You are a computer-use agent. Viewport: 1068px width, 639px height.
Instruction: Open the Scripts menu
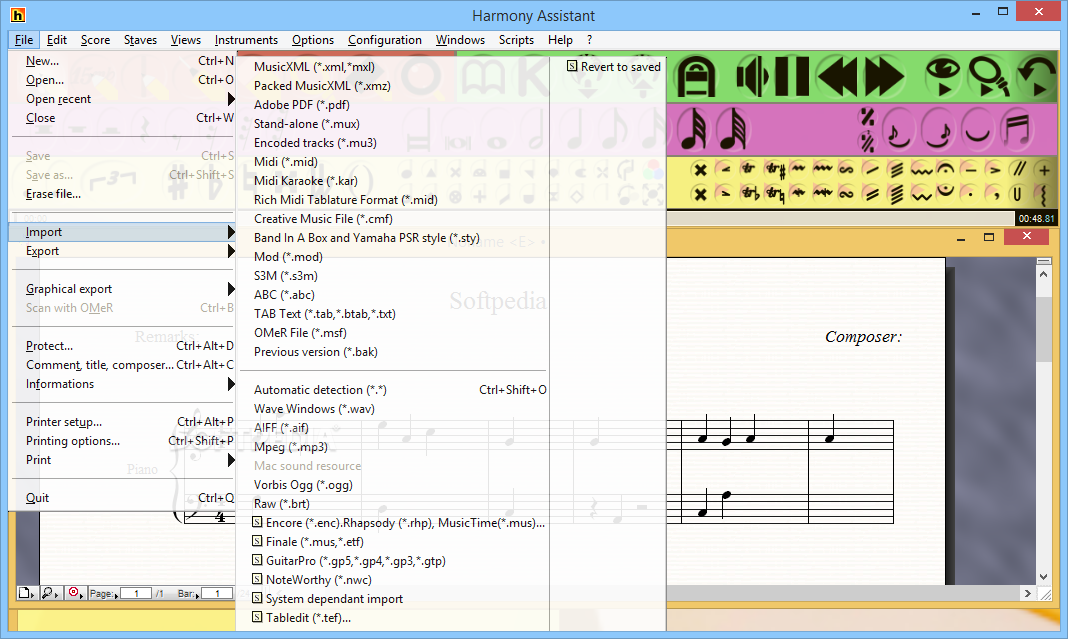click(x=516, y=40)
